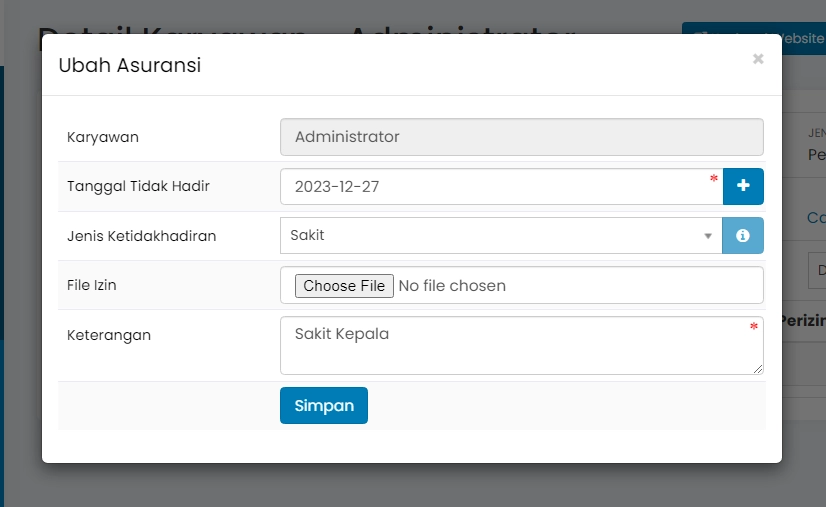Click the plus icon beside the date field
The height and width of the screenshot is (507, 826).
pos(743,186)
